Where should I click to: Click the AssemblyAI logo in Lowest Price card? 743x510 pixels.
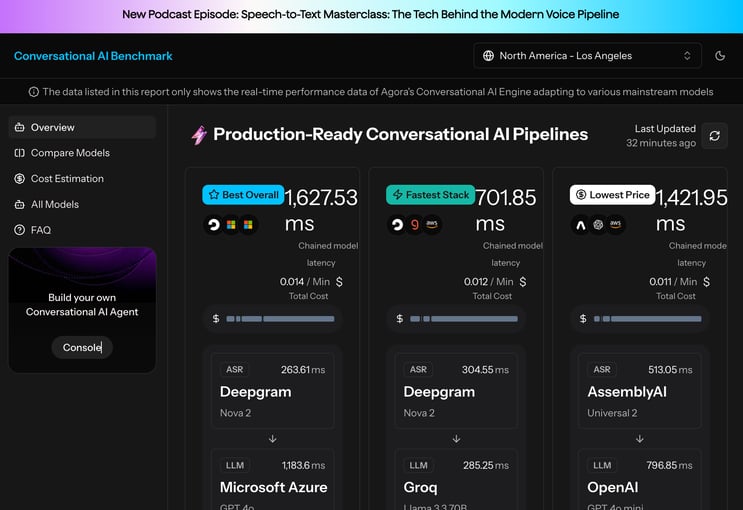pyautogui.click(x=581, y=225)
